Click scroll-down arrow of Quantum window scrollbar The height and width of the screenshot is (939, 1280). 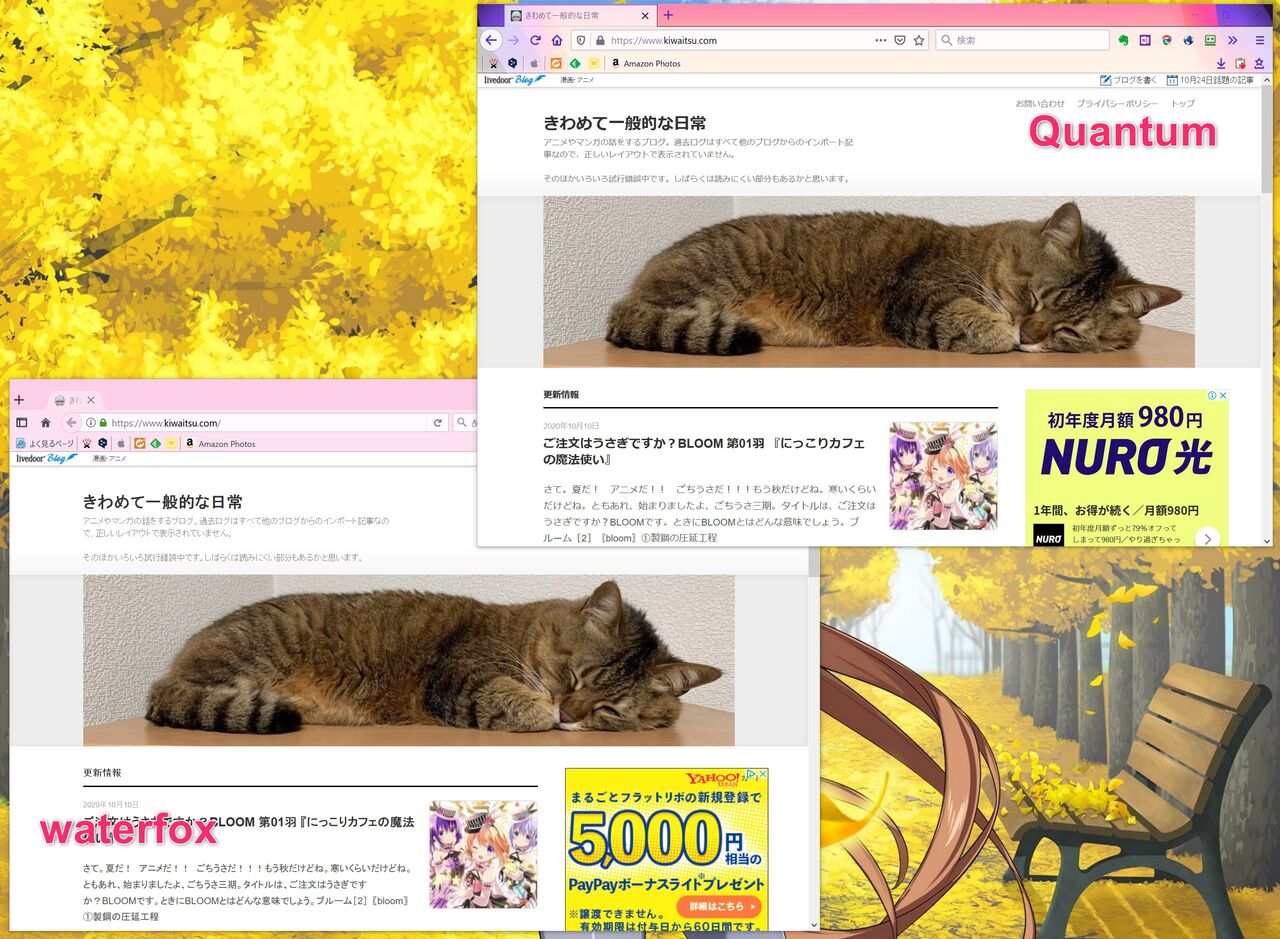[x=1266, y=541]
